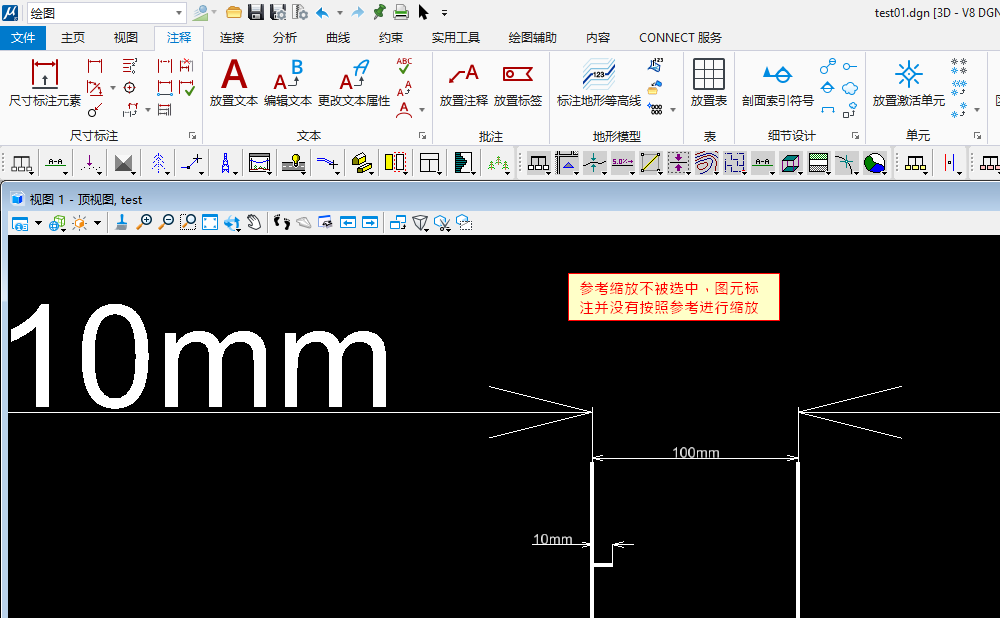The width and height of the screenshot is (1000, 618).
Task: Click the update view brush icon
Action: [x=121, y=222]
